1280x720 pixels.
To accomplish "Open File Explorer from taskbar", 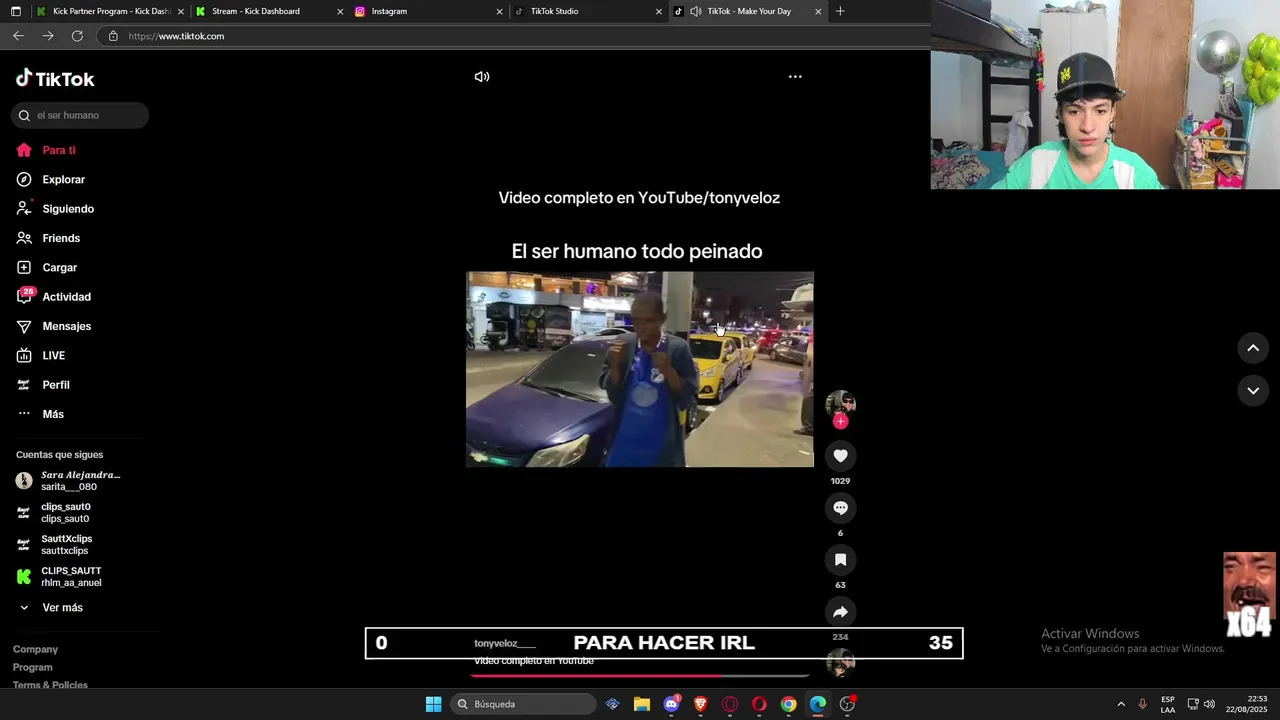I will [642, 704].
